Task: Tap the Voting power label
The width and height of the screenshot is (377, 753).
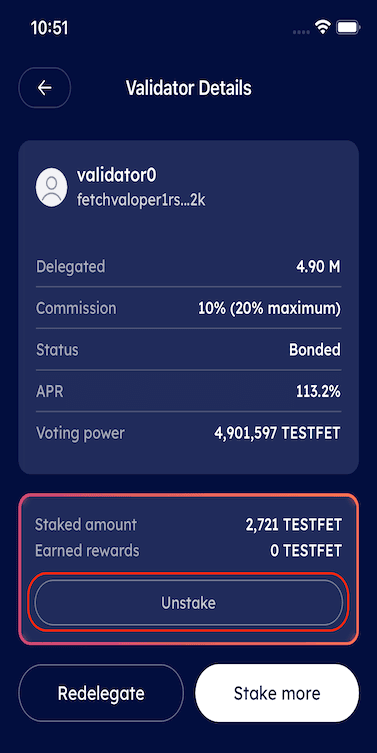Action: pyautogui.click(x=80, y=434)
